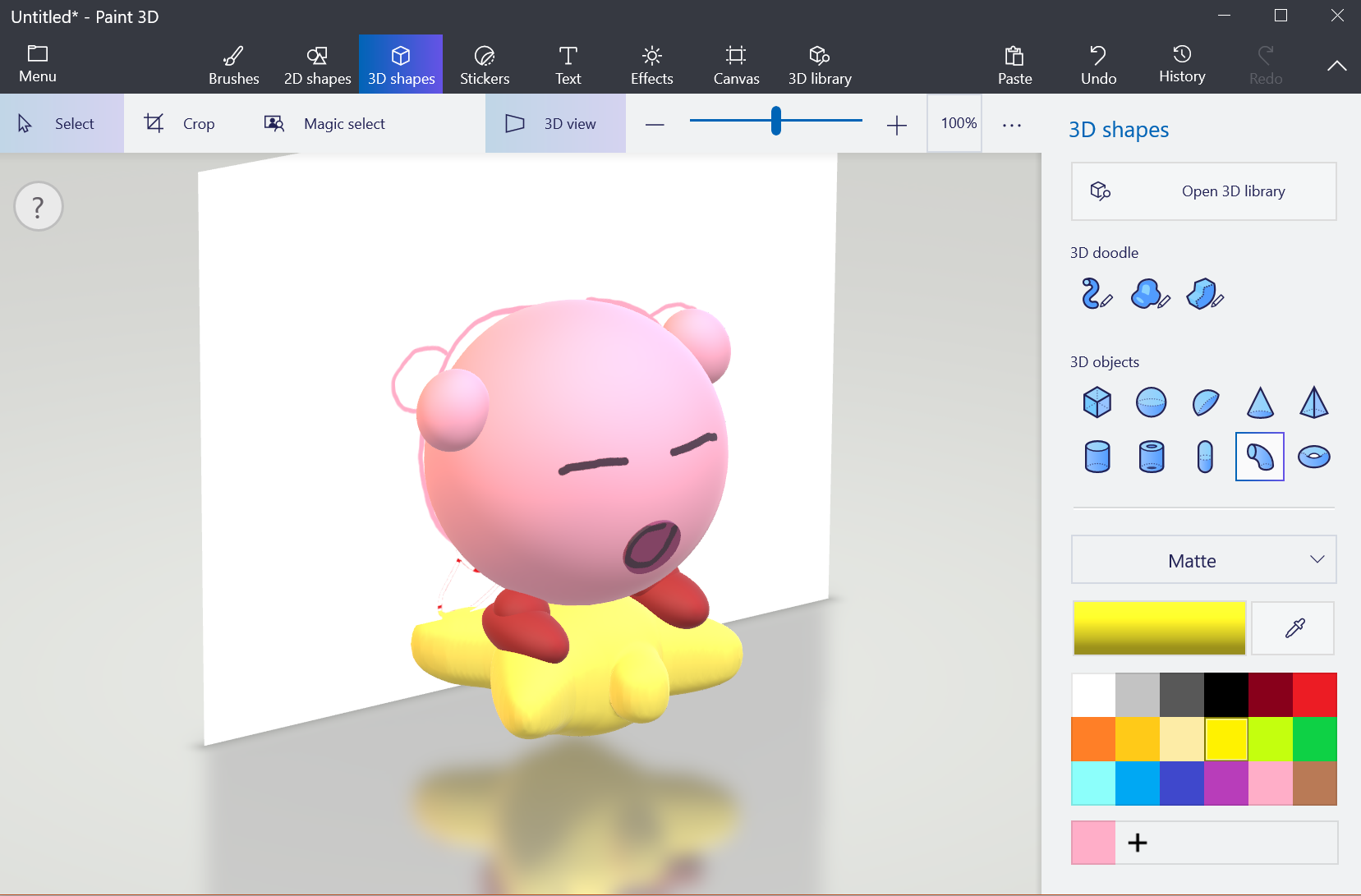Toggle the 3D view mode
This screenshot has width=1361, height=896.
pos(555,123)
